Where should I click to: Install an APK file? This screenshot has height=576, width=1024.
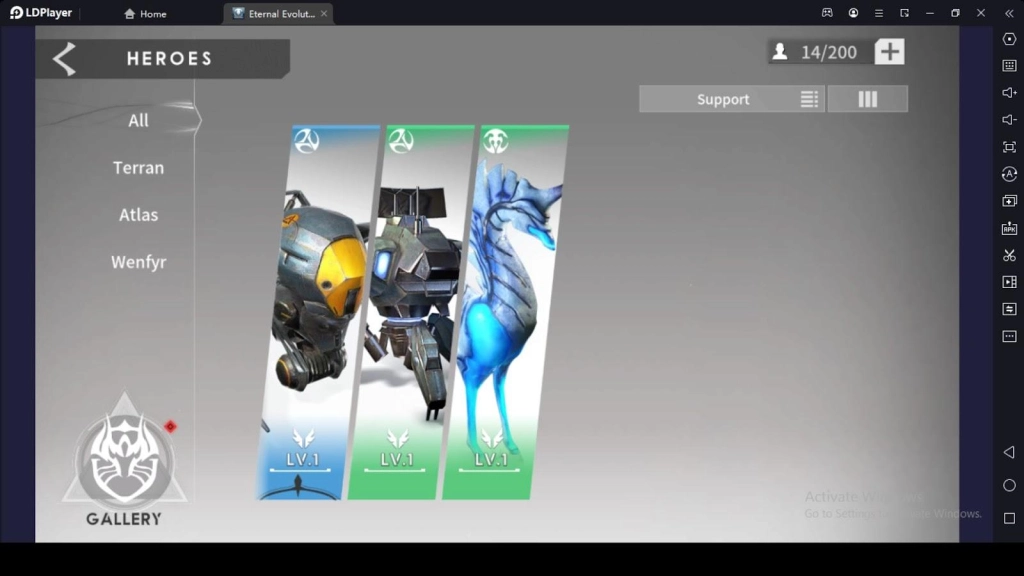[x=1009, y=228]
